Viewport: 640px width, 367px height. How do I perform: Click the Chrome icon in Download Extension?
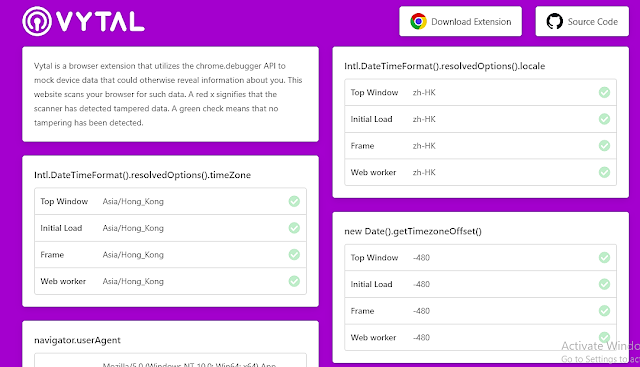(x=418, y=21)
